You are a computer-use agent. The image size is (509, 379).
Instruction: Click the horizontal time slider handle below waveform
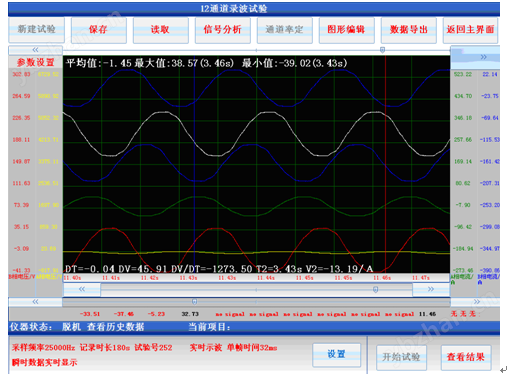376,289
